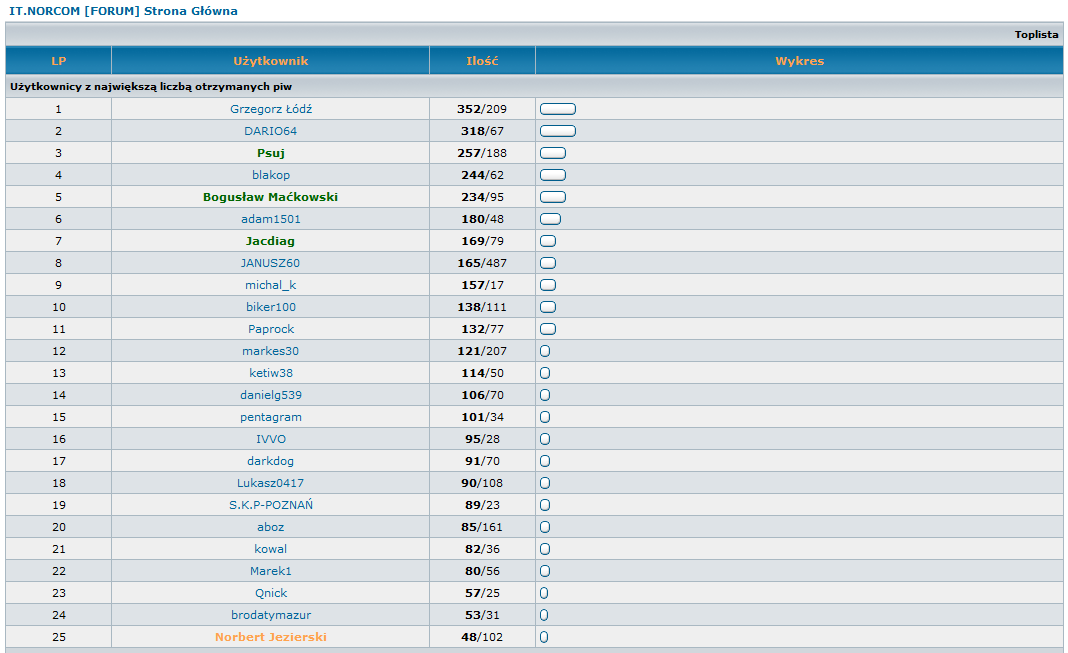
Task: Open Jacdiag user profile
Action: [x=270, y=241]
